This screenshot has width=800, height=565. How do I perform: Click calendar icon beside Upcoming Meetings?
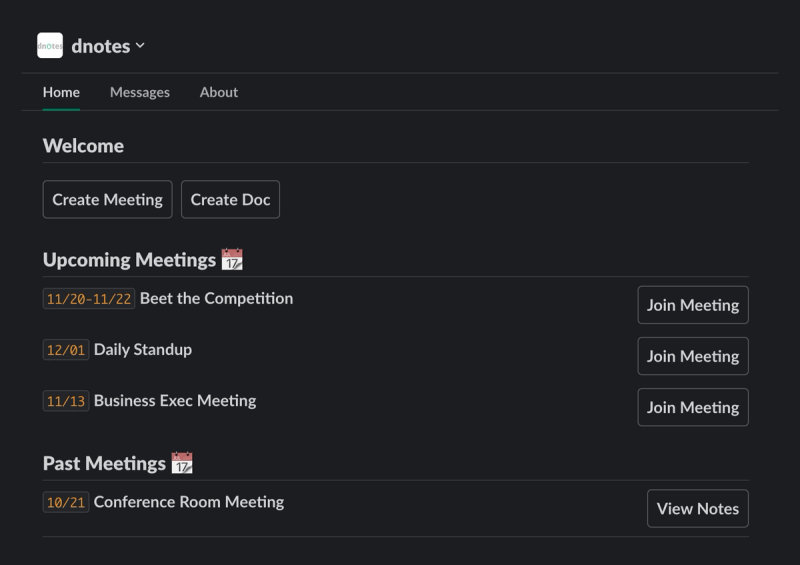pos(232,260)
